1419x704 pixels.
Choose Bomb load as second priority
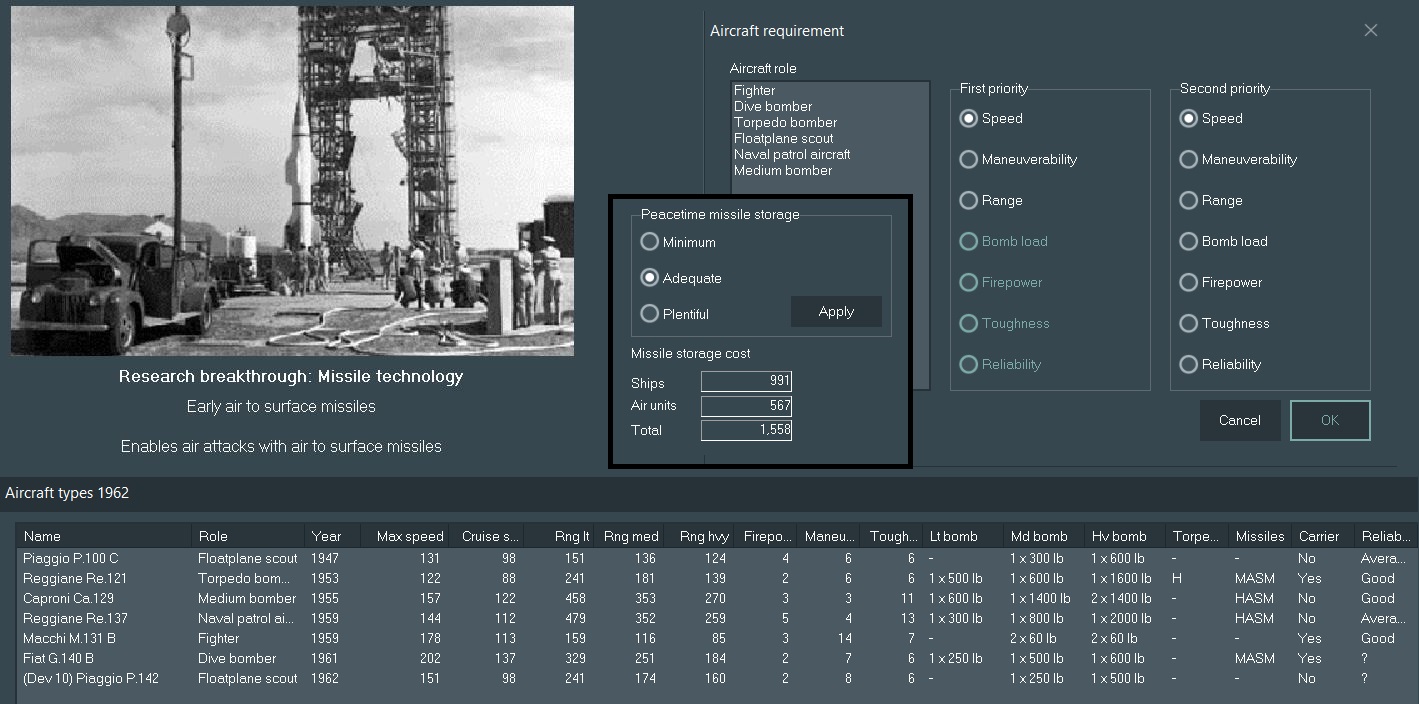(1224, 241)
